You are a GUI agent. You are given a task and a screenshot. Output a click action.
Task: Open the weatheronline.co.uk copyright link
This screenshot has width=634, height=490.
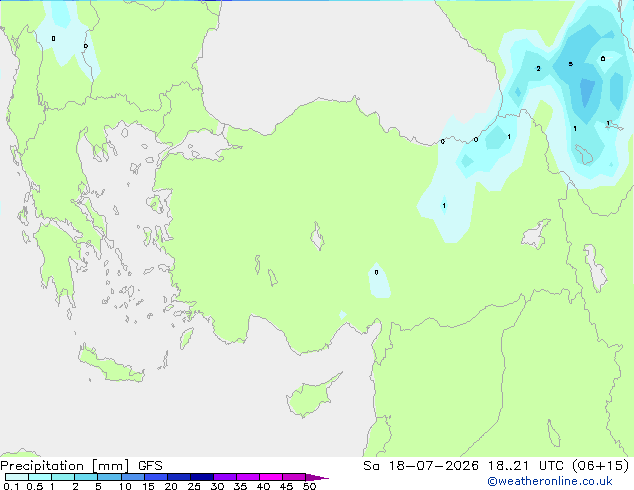(x=549, y=481)
